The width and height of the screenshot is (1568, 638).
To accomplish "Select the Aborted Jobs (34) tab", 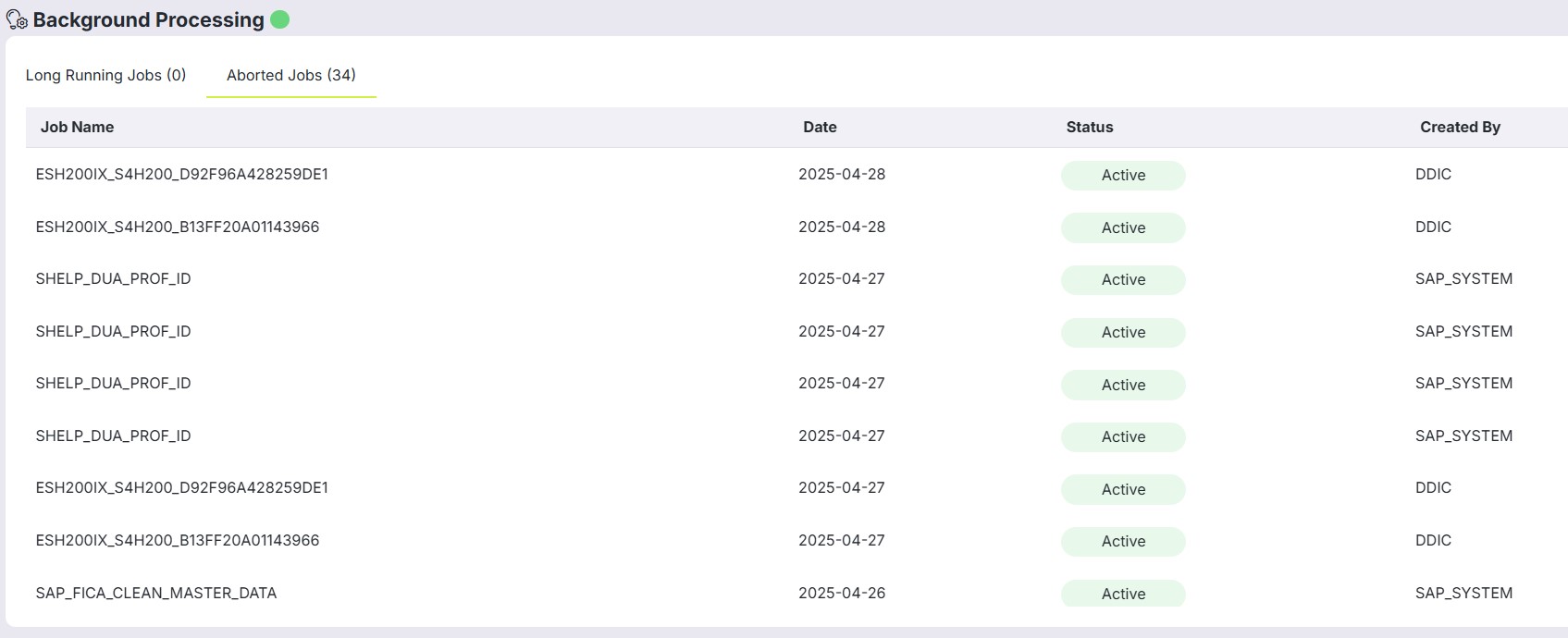I will [x=291, y=76].
